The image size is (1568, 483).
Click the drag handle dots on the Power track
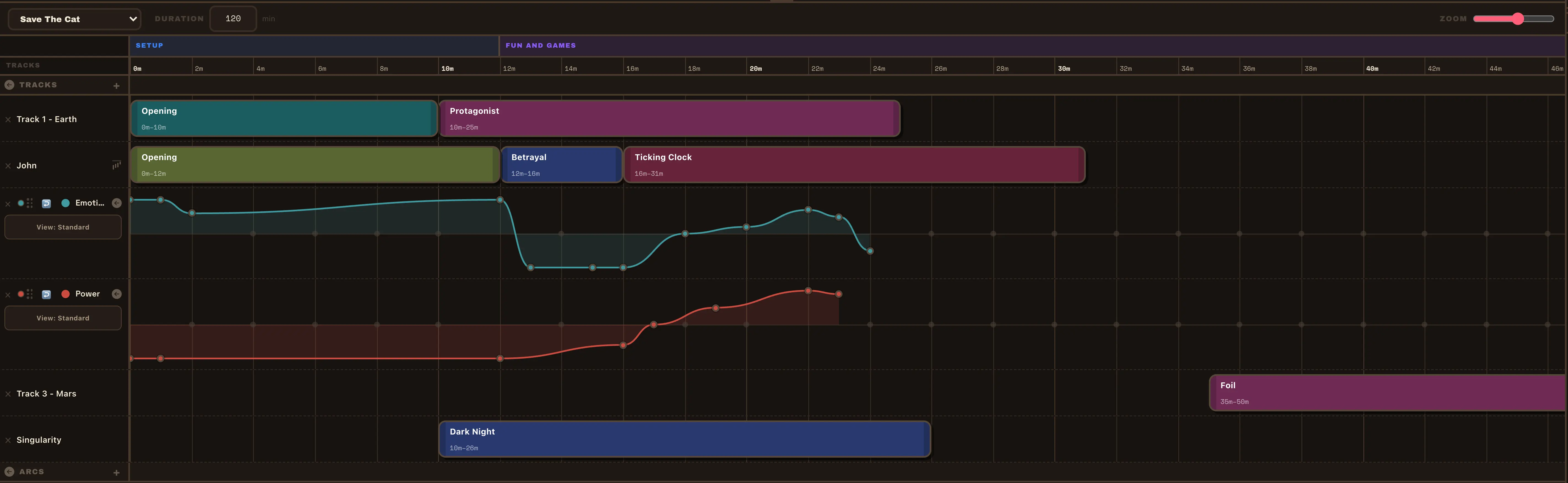tap(30, 294)
